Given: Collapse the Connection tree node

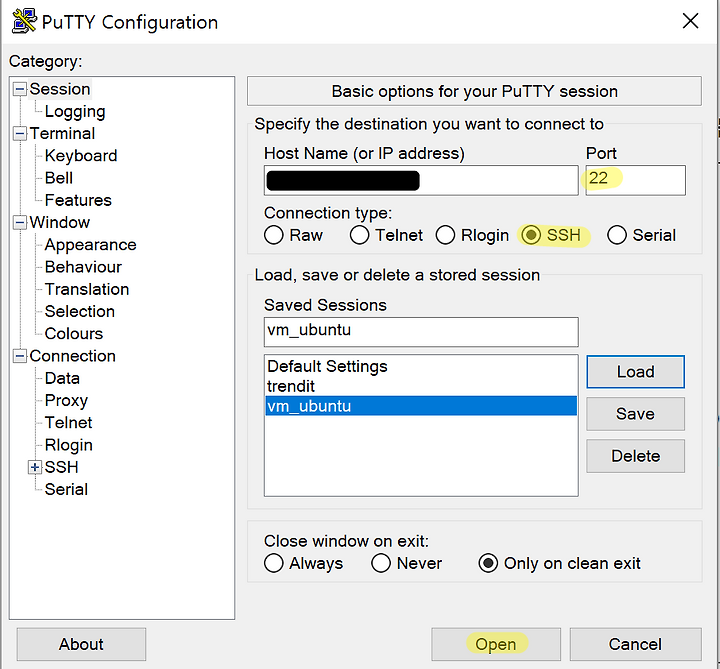Looking at the screenshot, I should point(19,356).
